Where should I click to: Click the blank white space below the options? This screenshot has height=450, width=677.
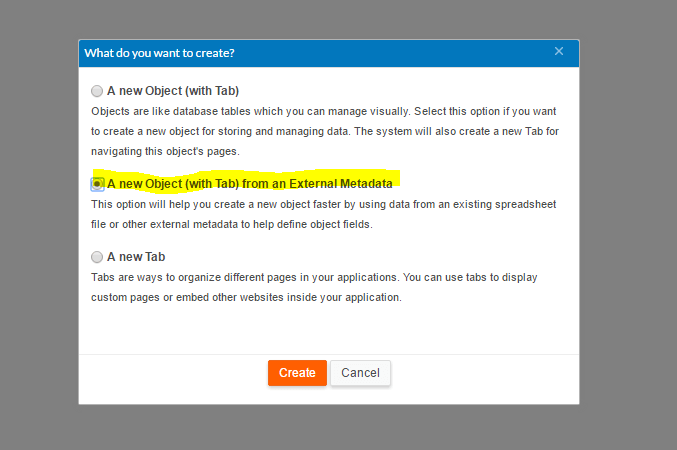(330, 328)
